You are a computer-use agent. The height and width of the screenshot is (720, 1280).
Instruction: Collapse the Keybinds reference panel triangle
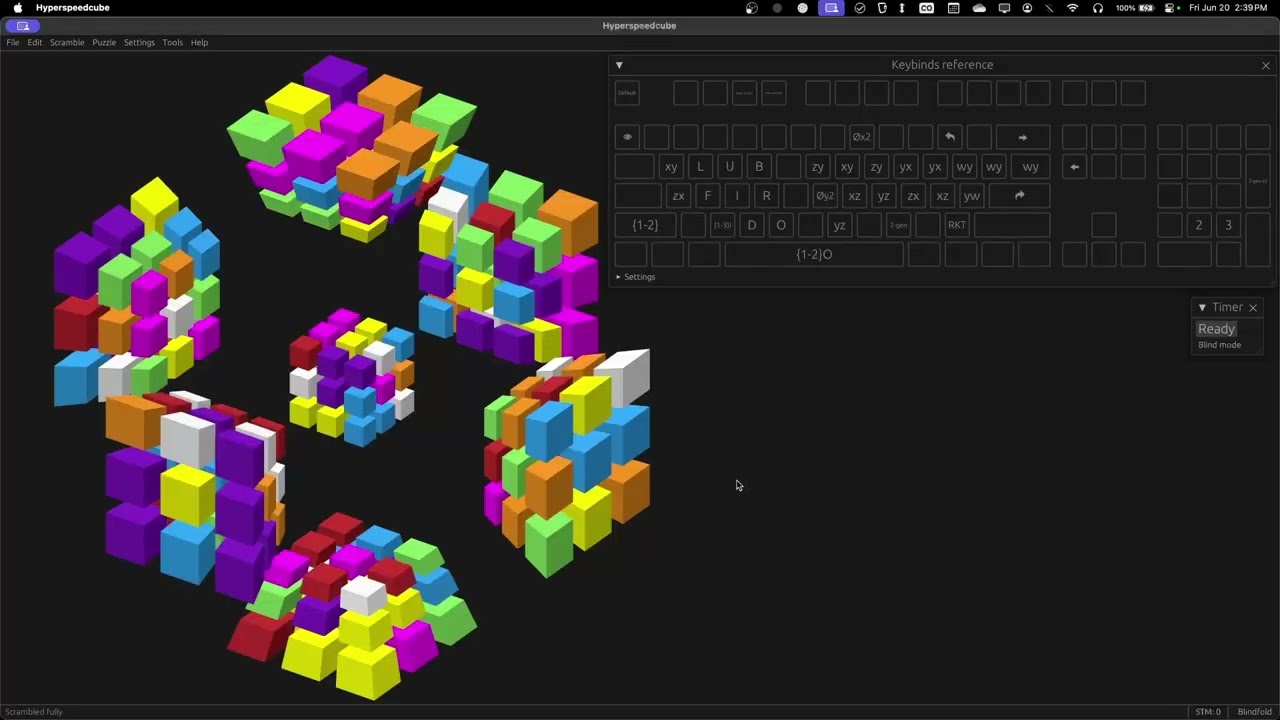(x=619, y=65)
